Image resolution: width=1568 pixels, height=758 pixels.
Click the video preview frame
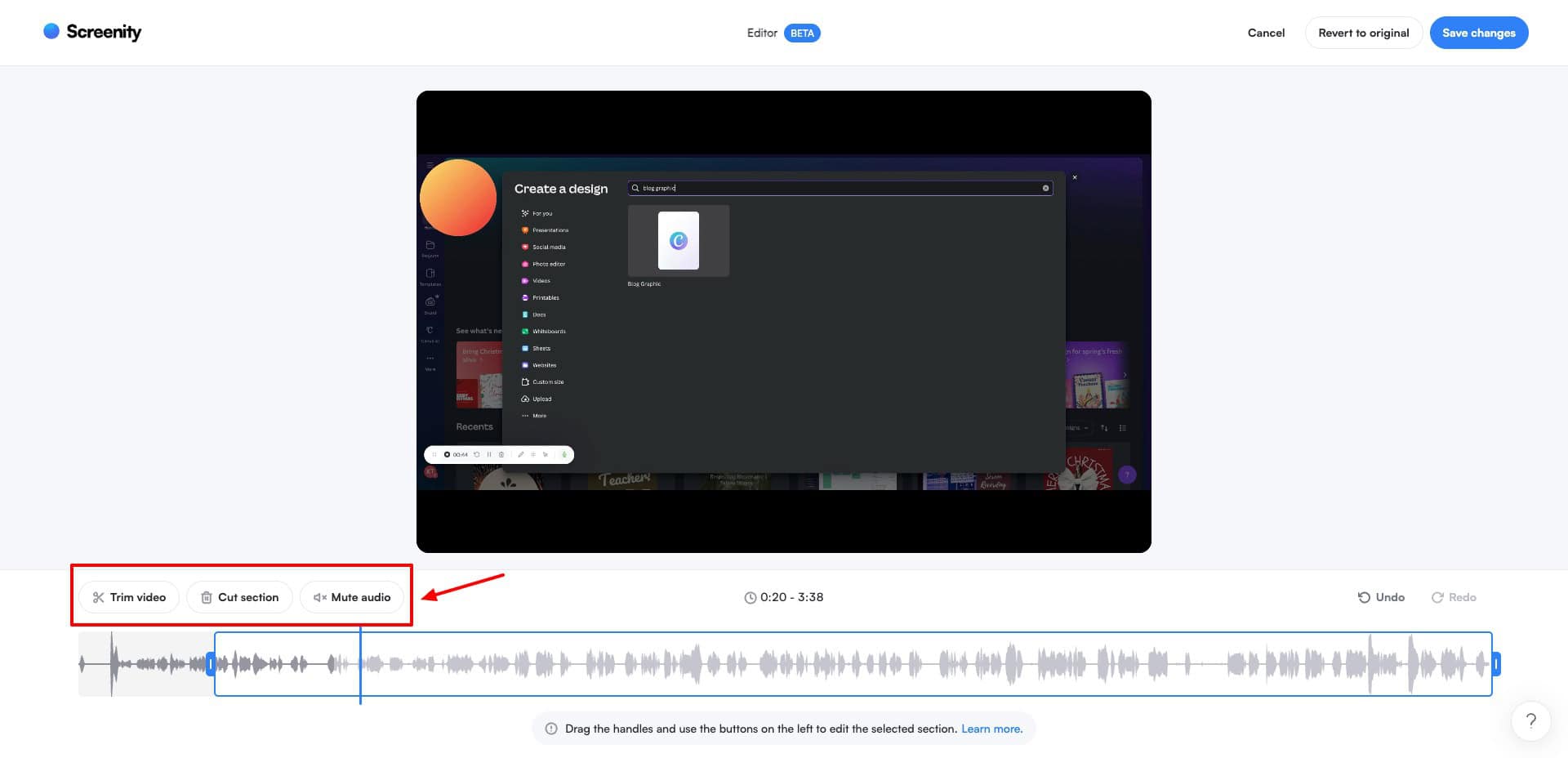pyautogui.click(x=783, y=321)
